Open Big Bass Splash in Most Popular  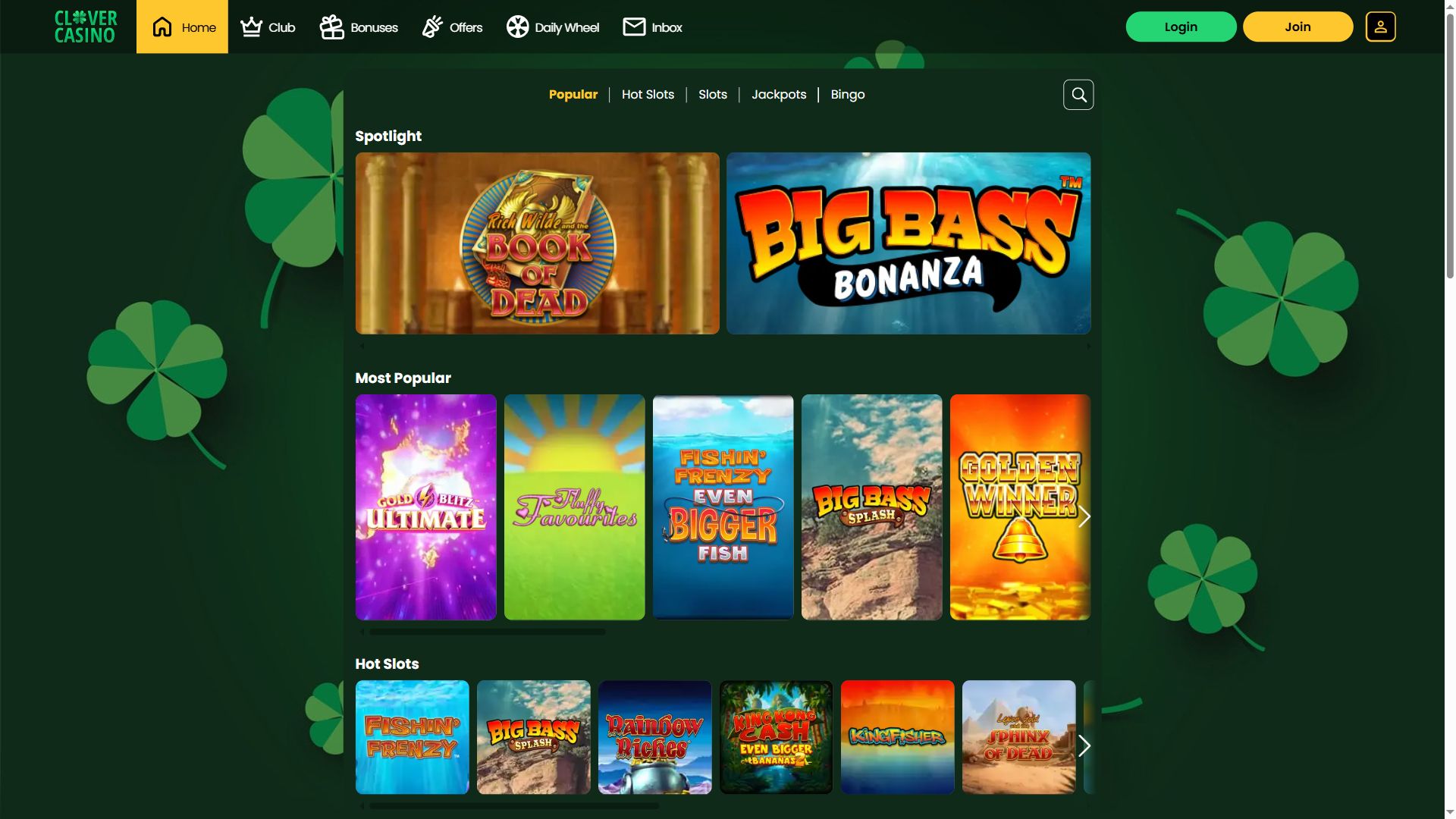(872, 507)
